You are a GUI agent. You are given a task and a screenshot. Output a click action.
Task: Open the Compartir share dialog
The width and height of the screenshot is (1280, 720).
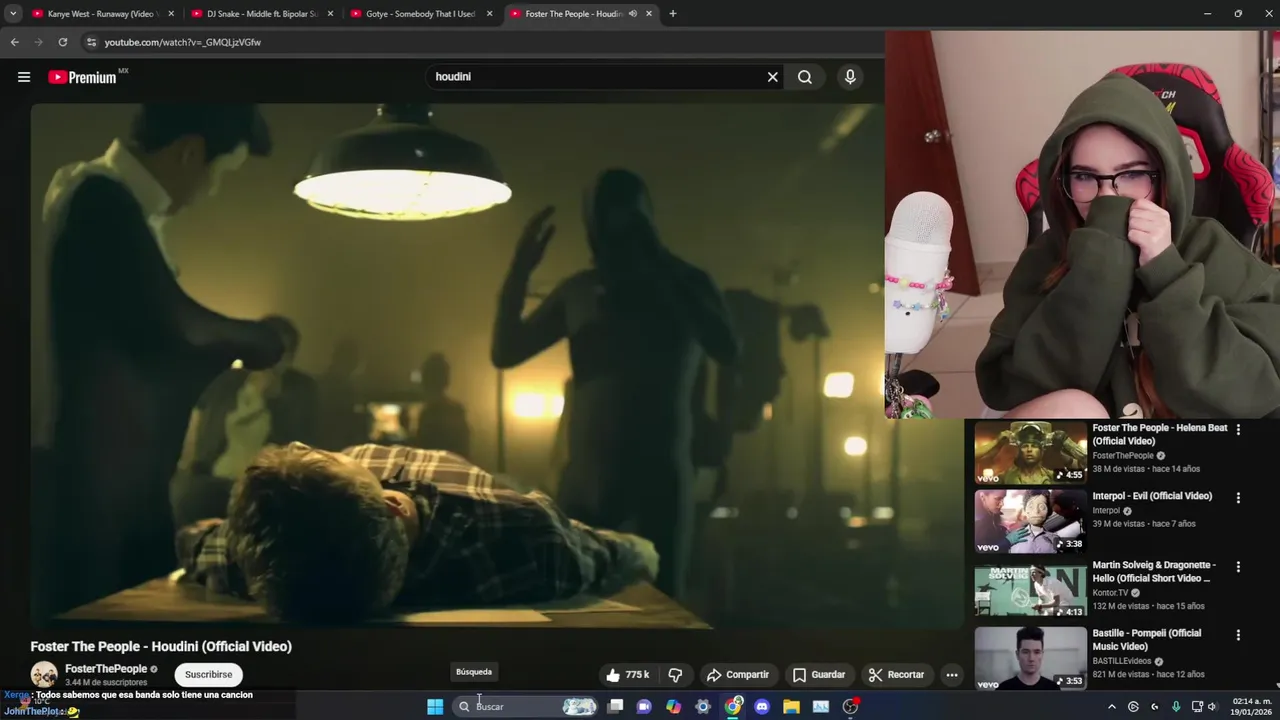[x=738, y=675]
